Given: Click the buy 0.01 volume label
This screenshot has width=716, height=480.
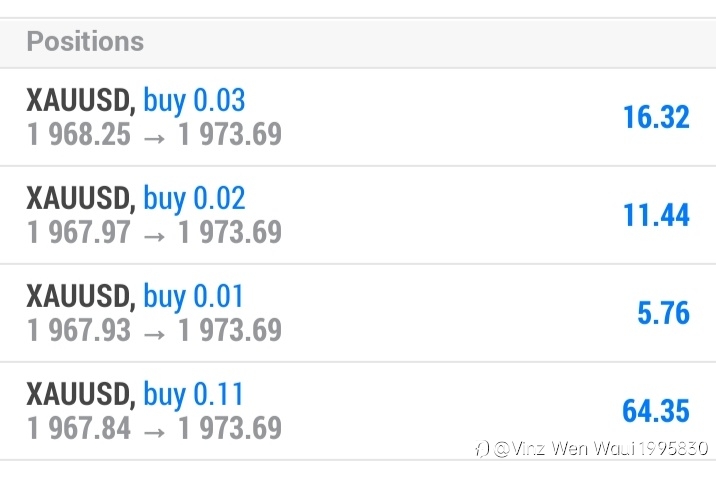Looking at the screenshot, I should click(x=193, y=296).
